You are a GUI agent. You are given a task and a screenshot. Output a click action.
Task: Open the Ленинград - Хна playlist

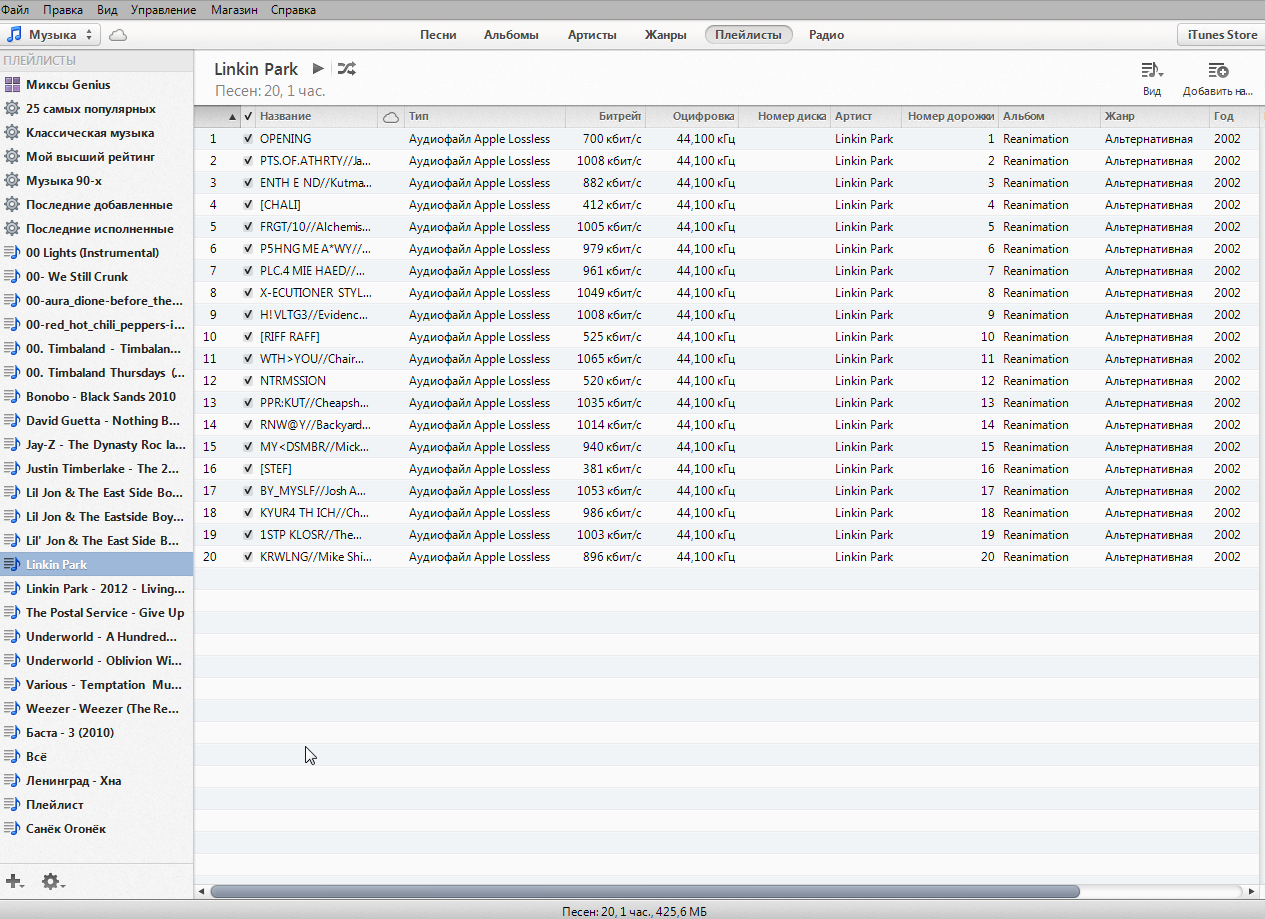click(x=96, y=781)
